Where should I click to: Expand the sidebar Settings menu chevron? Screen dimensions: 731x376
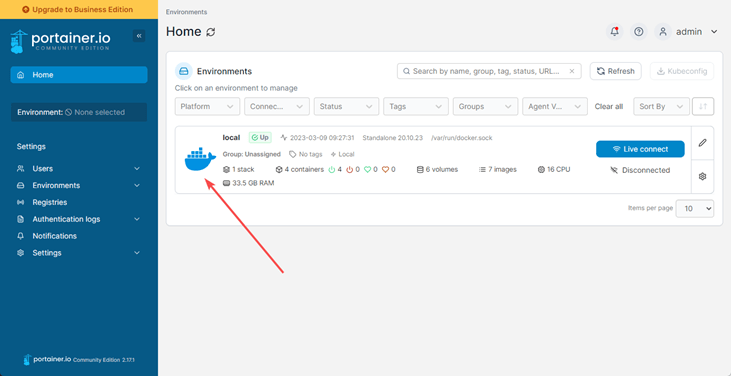point(137,253)
